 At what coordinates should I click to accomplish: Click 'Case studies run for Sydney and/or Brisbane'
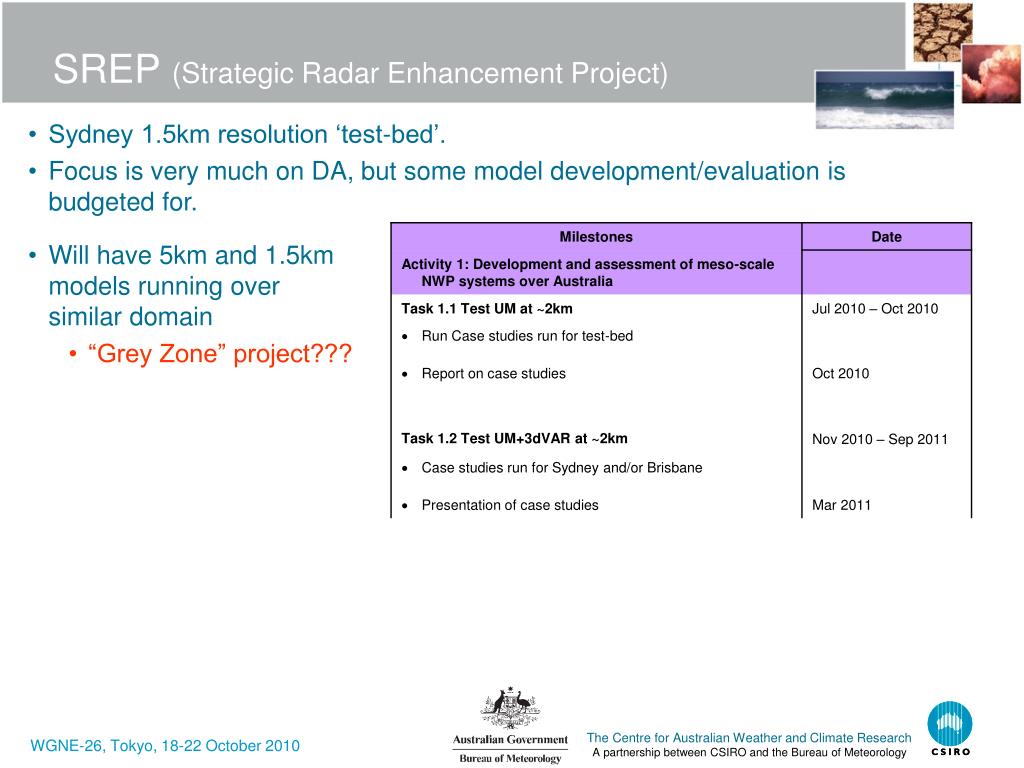(562, 468)
